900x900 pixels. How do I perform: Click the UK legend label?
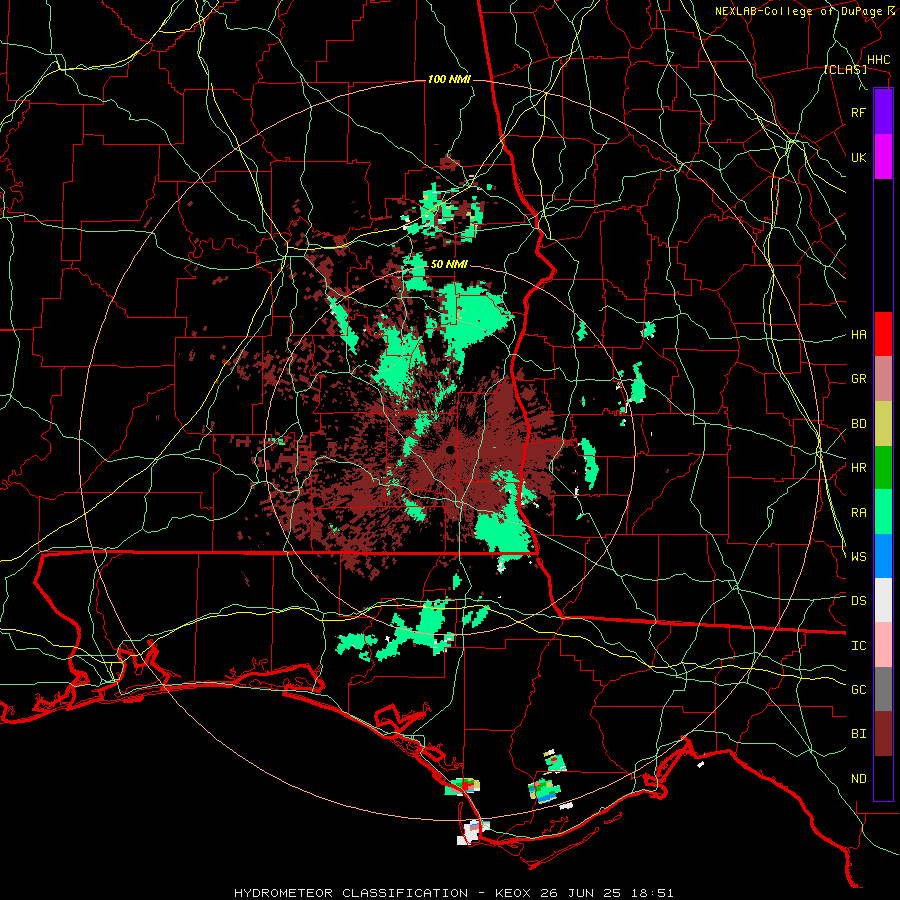[858, 157]
